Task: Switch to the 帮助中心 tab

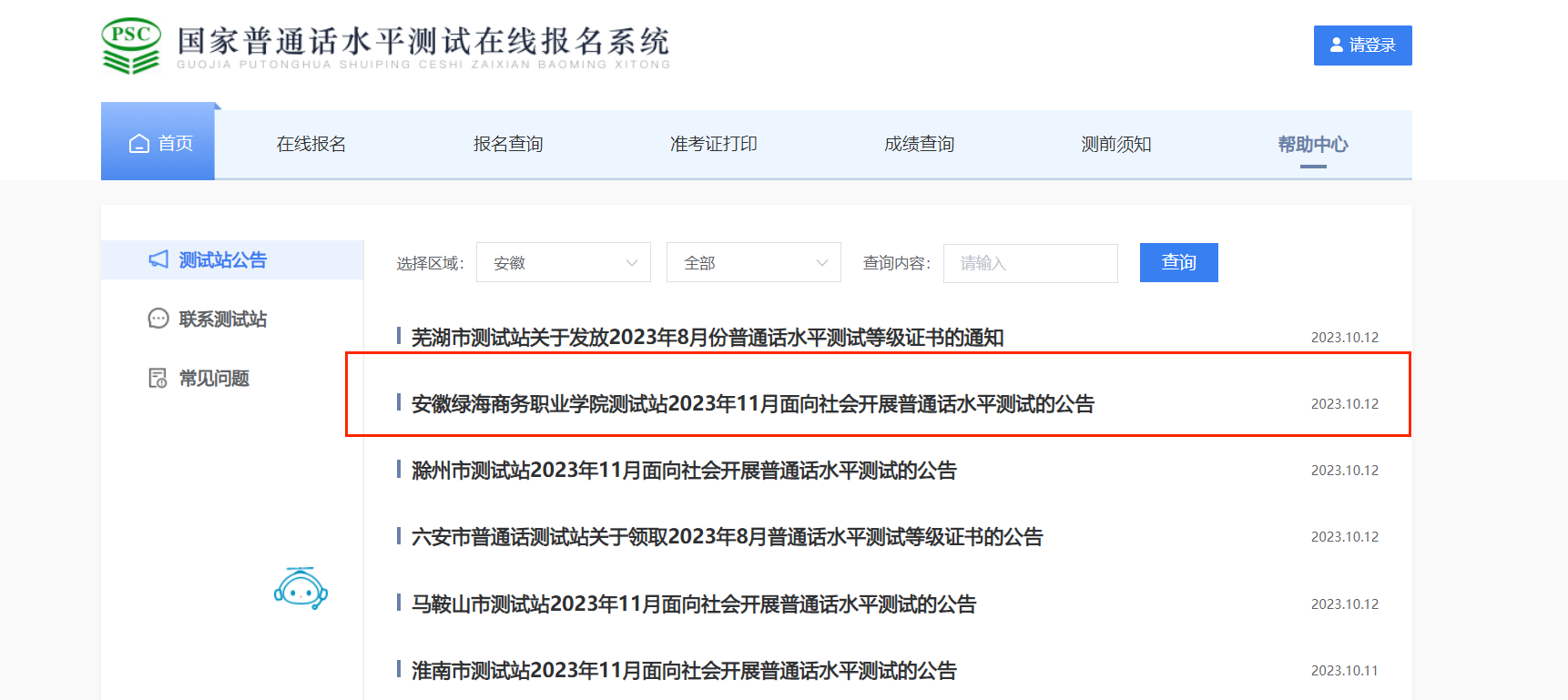Action: tap(1313, 144)
